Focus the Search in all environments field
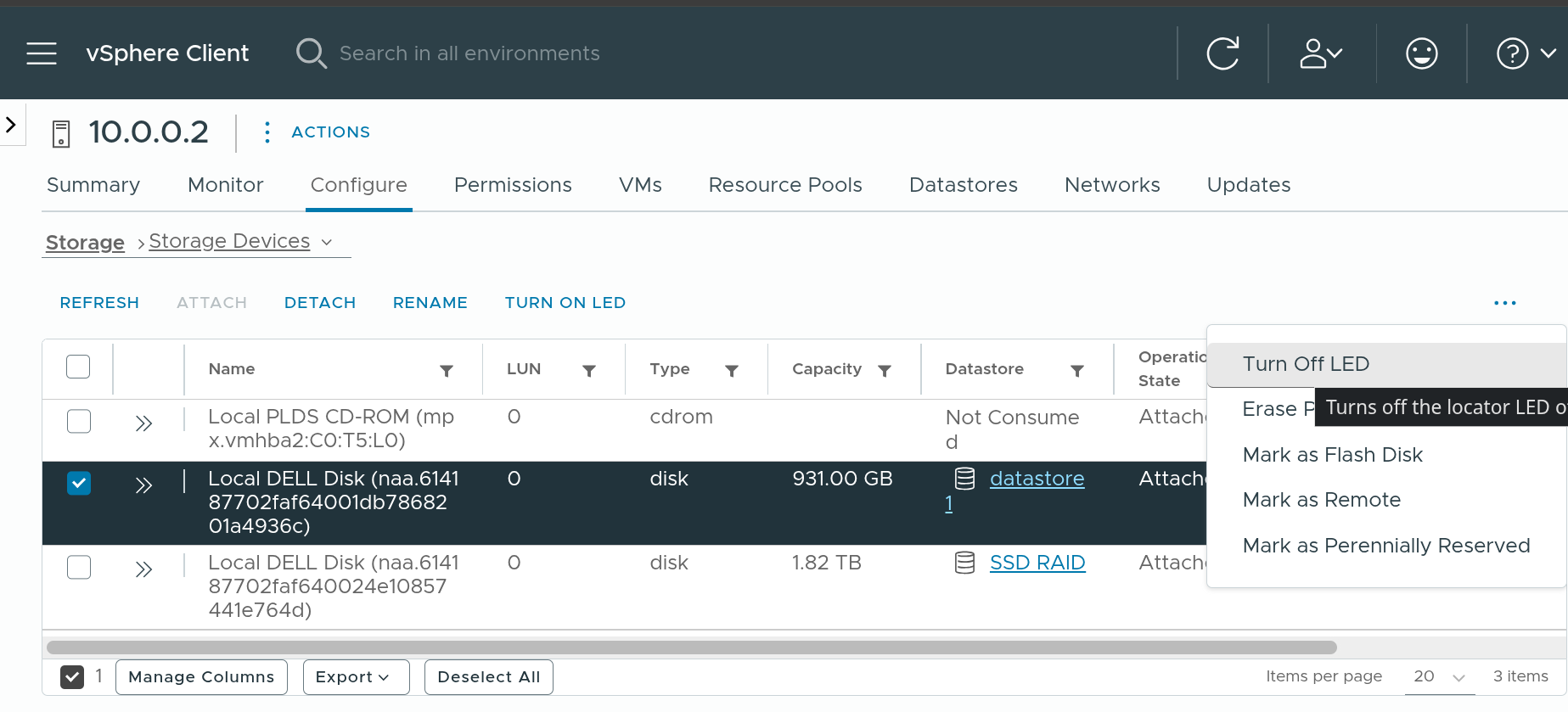 (x=469, y=53)
